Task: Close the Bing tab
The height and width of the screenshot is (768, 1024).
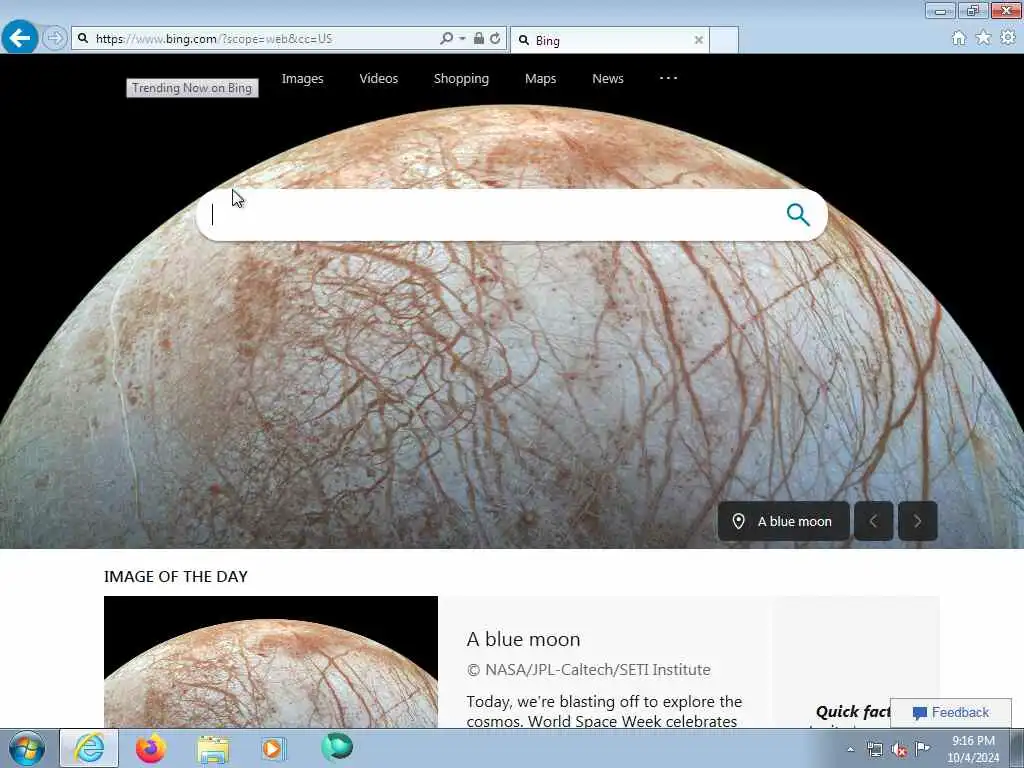Action: pos(698,40)
